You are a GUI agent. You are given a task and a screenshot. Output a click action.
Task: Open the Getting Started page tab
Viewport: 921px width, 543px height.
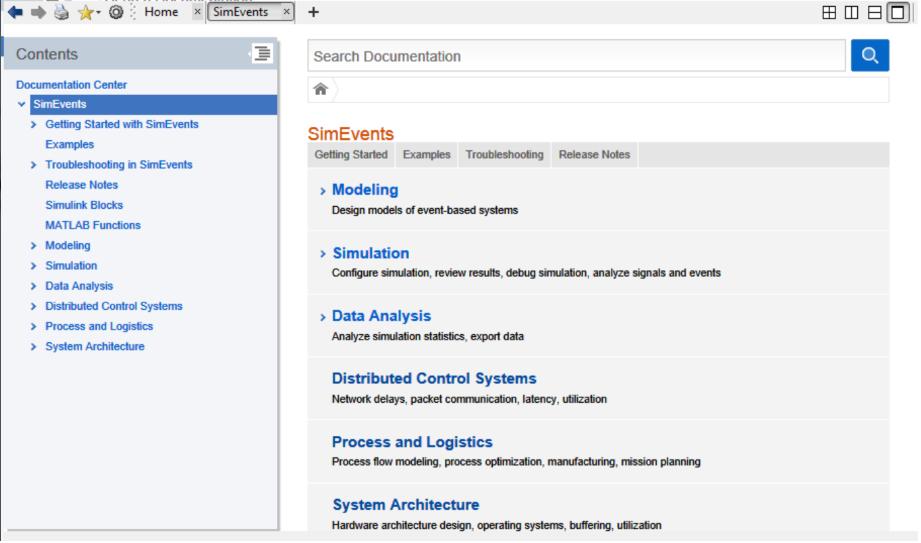pos(351,155)
